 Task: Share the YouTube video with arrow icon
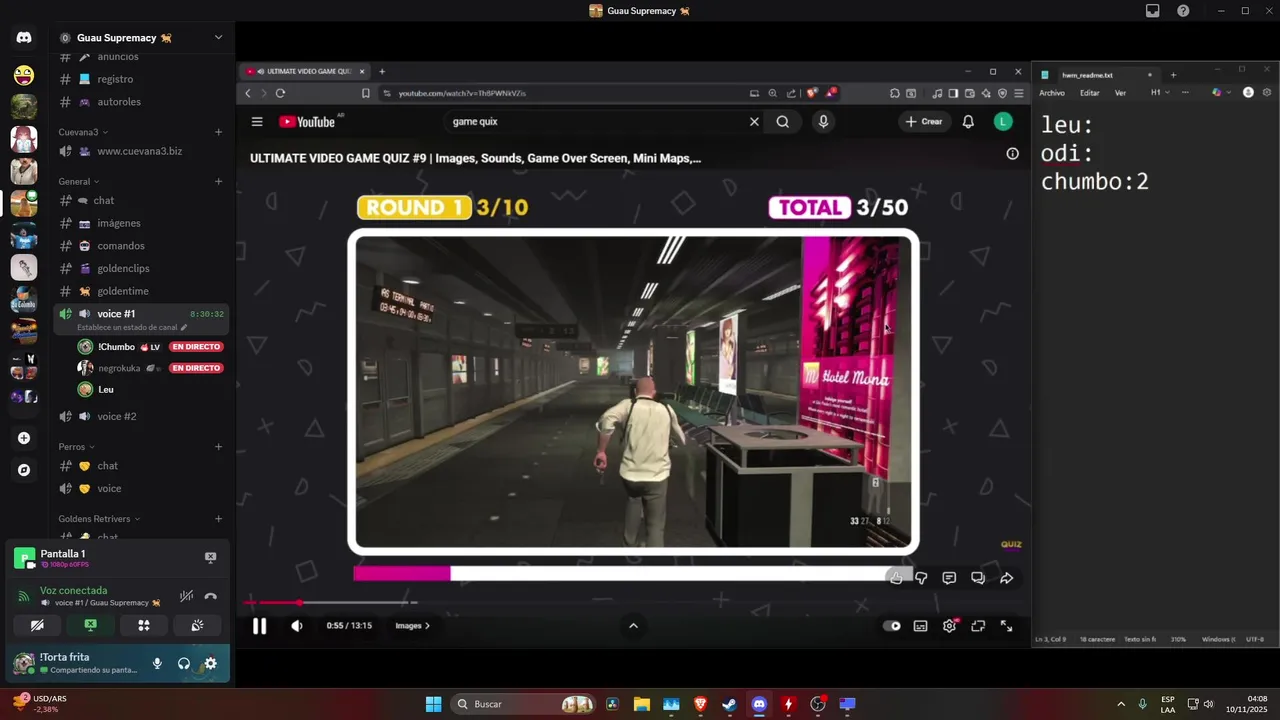coord(1007,578)
